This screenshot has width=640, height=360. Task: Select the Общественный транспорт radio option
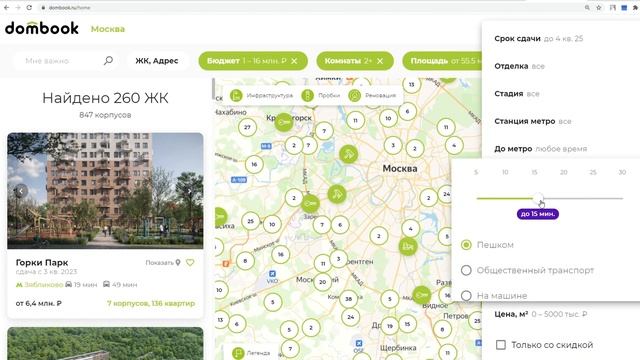(466, 270)
